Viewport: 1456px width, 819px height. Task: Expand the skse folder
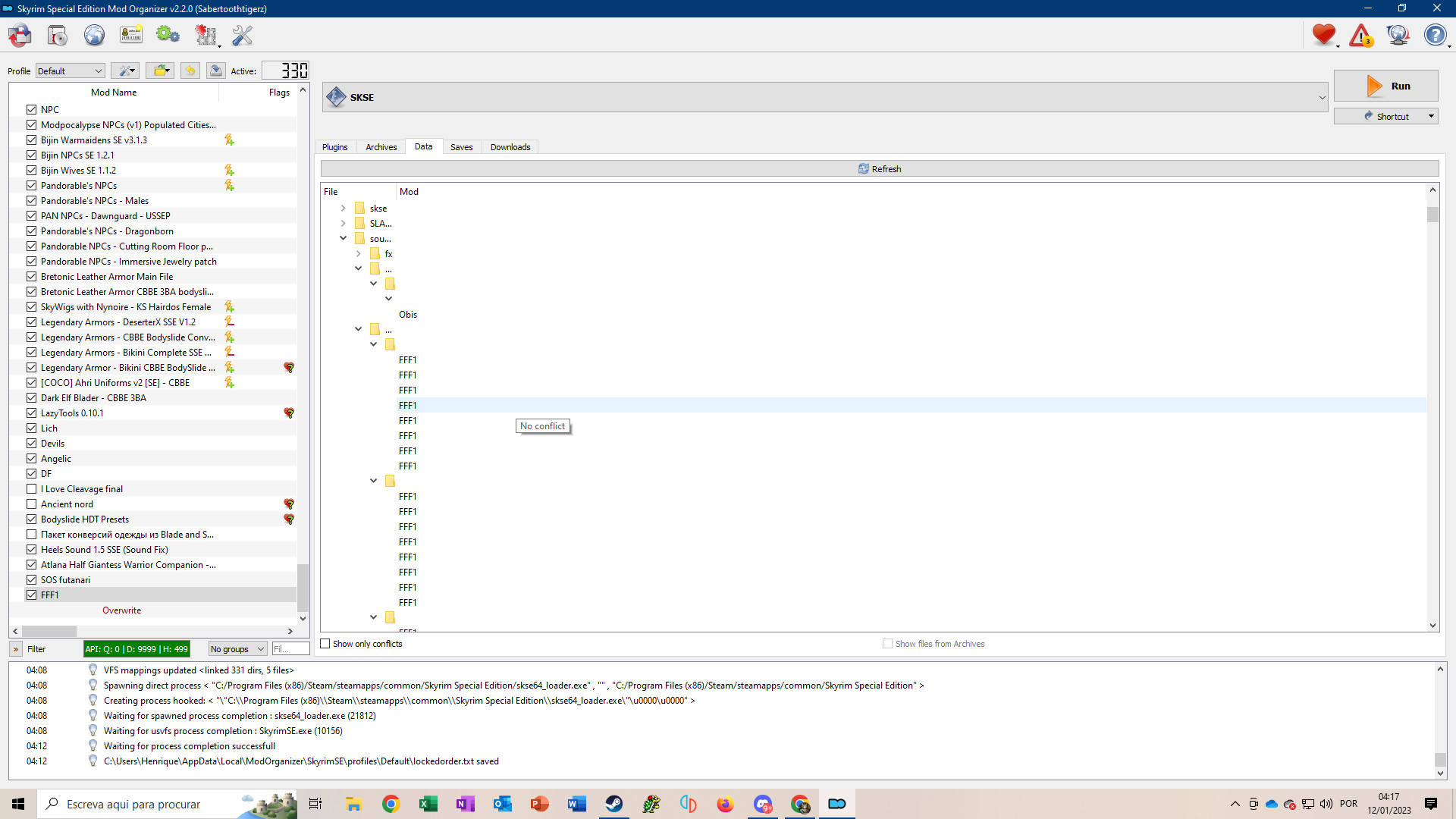pyautogui.click(x=343, y=209)
